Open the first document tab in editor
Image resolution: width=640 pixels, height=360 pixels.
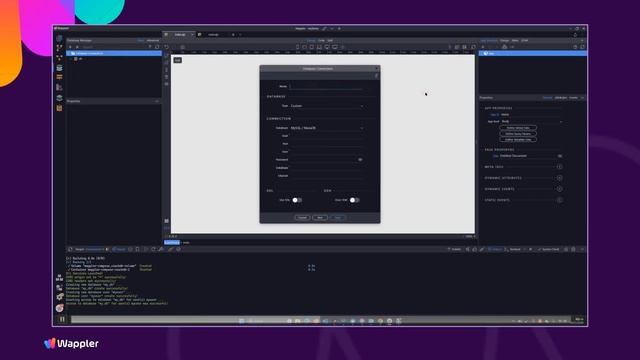(180, 35)
